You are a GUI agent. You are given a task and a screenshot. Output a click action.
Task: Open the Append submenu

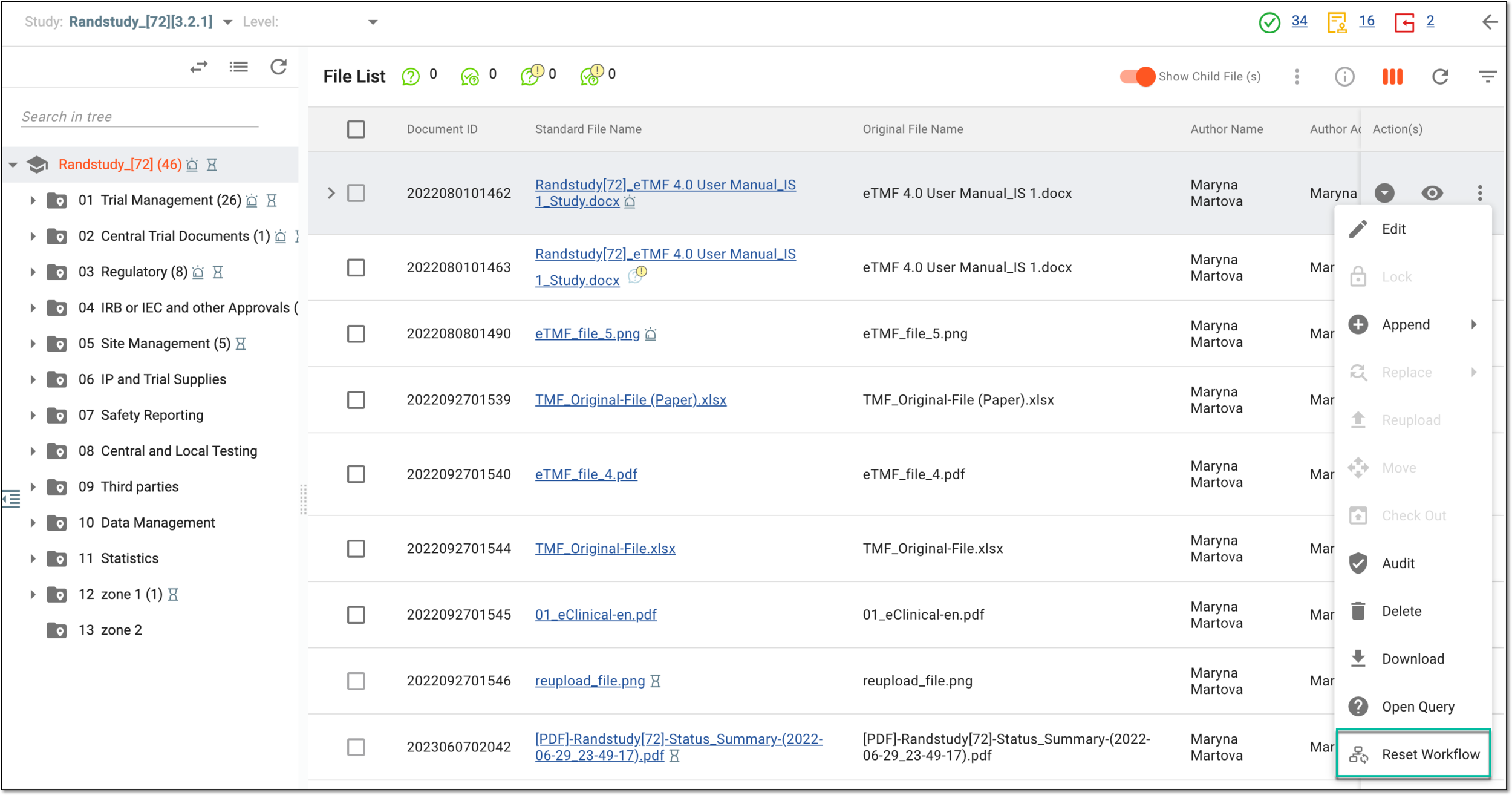pyautogui.click(x=1413, y=324)
